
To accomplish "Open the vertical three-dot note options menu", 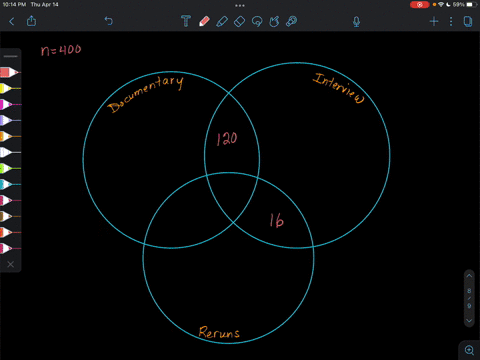I will 451,22.
